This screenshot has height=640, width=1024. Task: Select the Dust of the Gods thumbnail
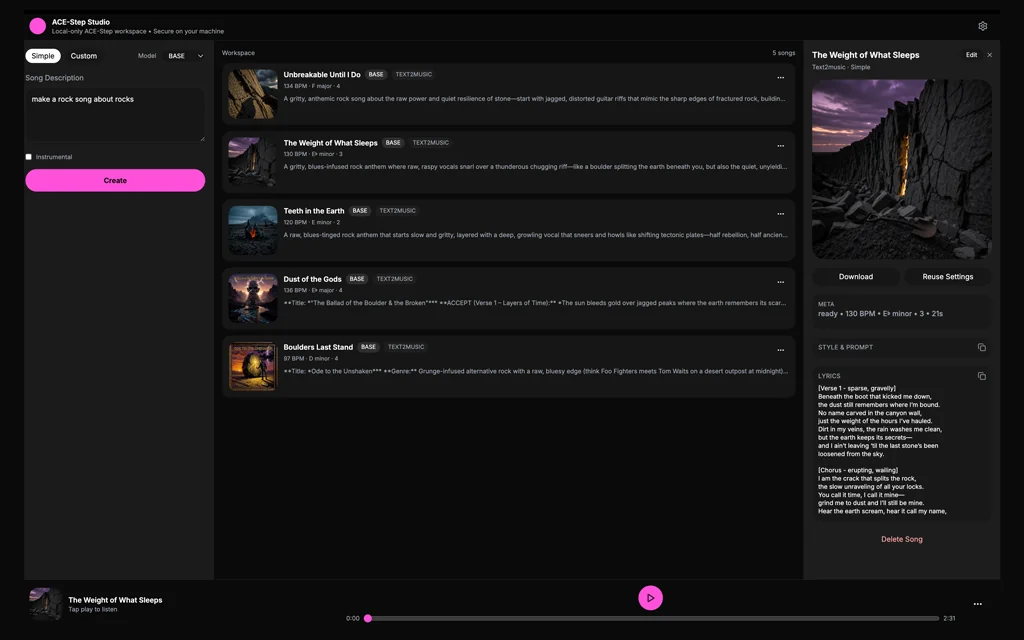(x=253, y=298)
